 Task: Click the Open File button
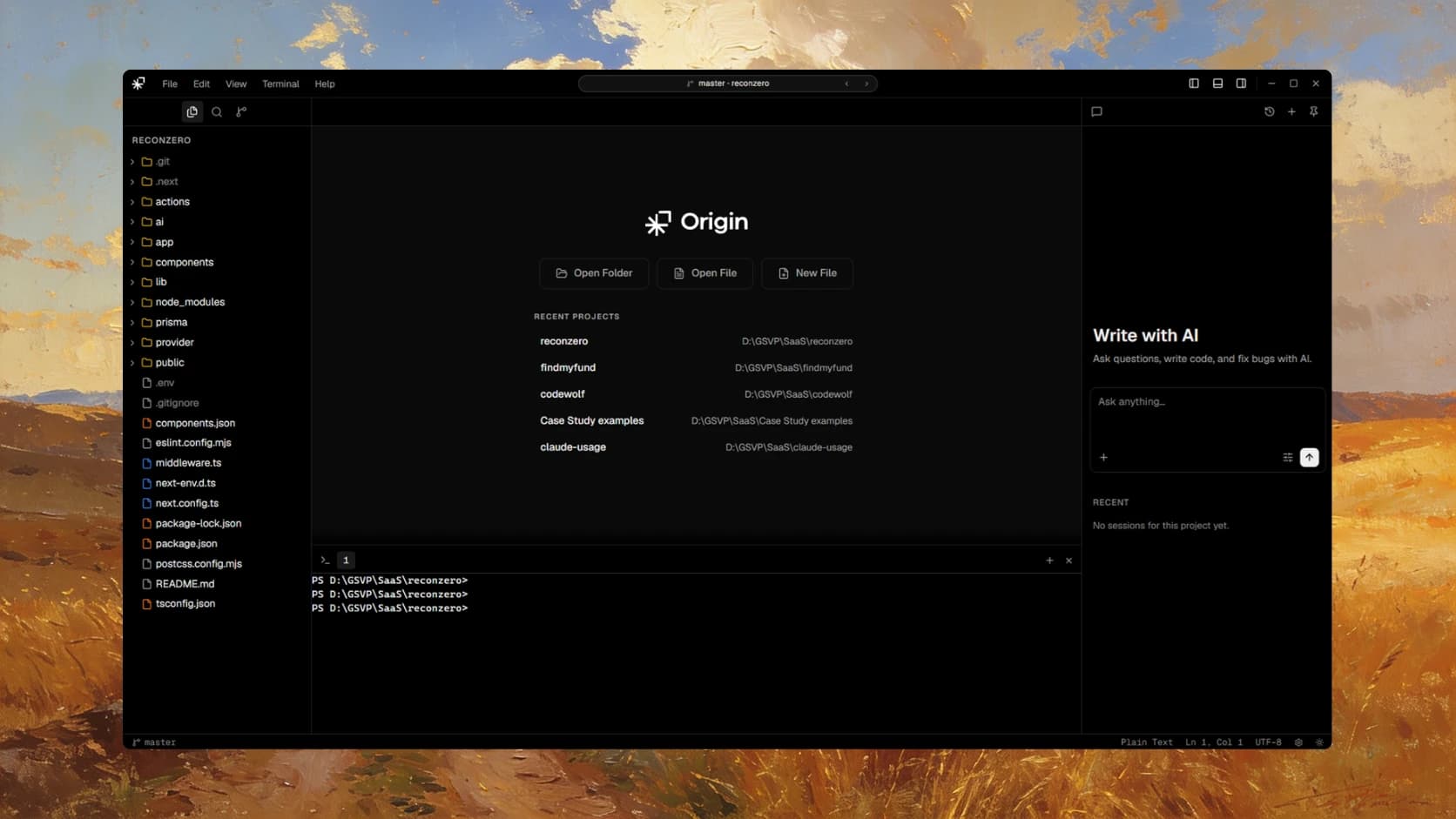point(704,273)
